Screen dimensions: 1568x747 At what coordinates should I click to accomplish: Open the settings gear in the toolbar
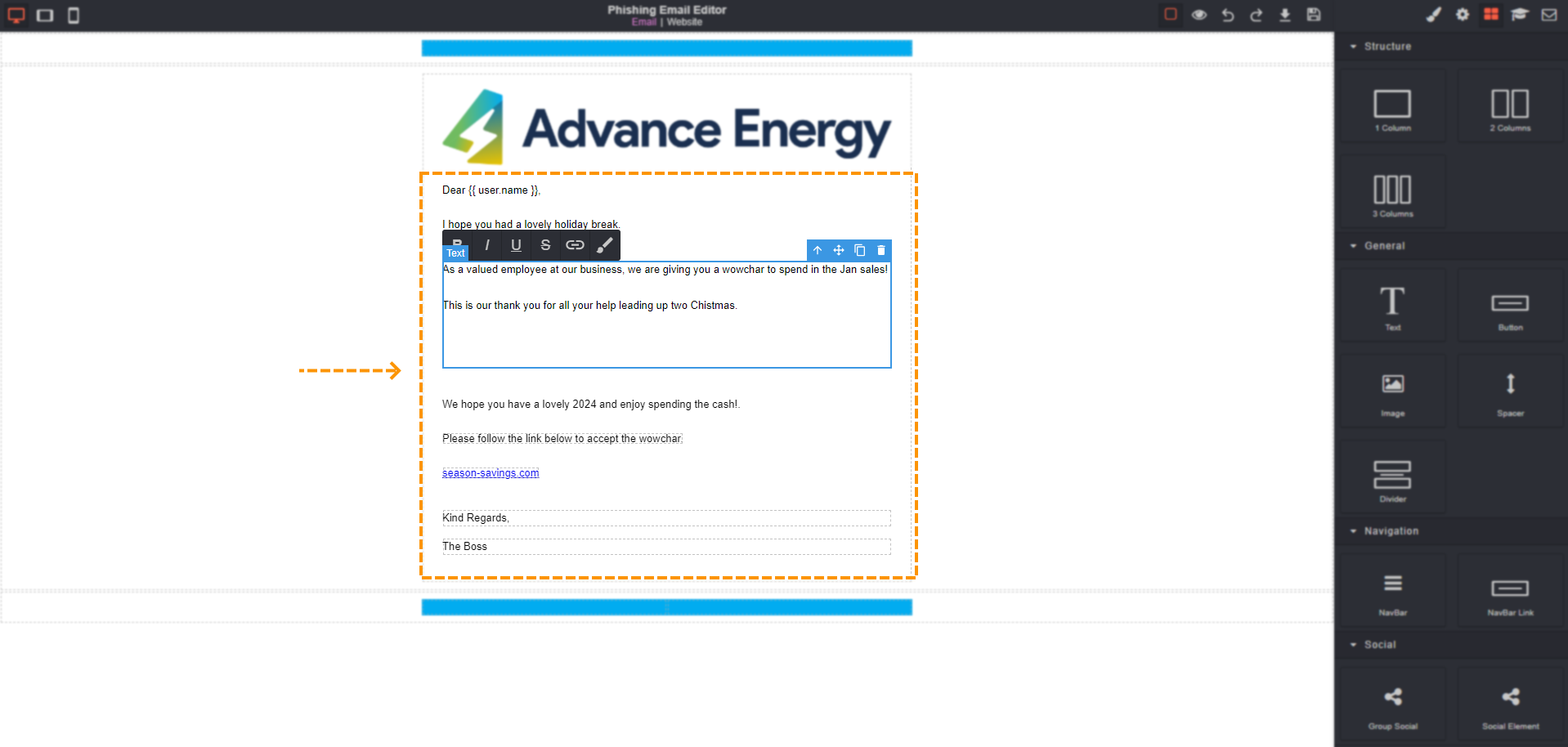pyautogui.click(x=1462, y=15)
